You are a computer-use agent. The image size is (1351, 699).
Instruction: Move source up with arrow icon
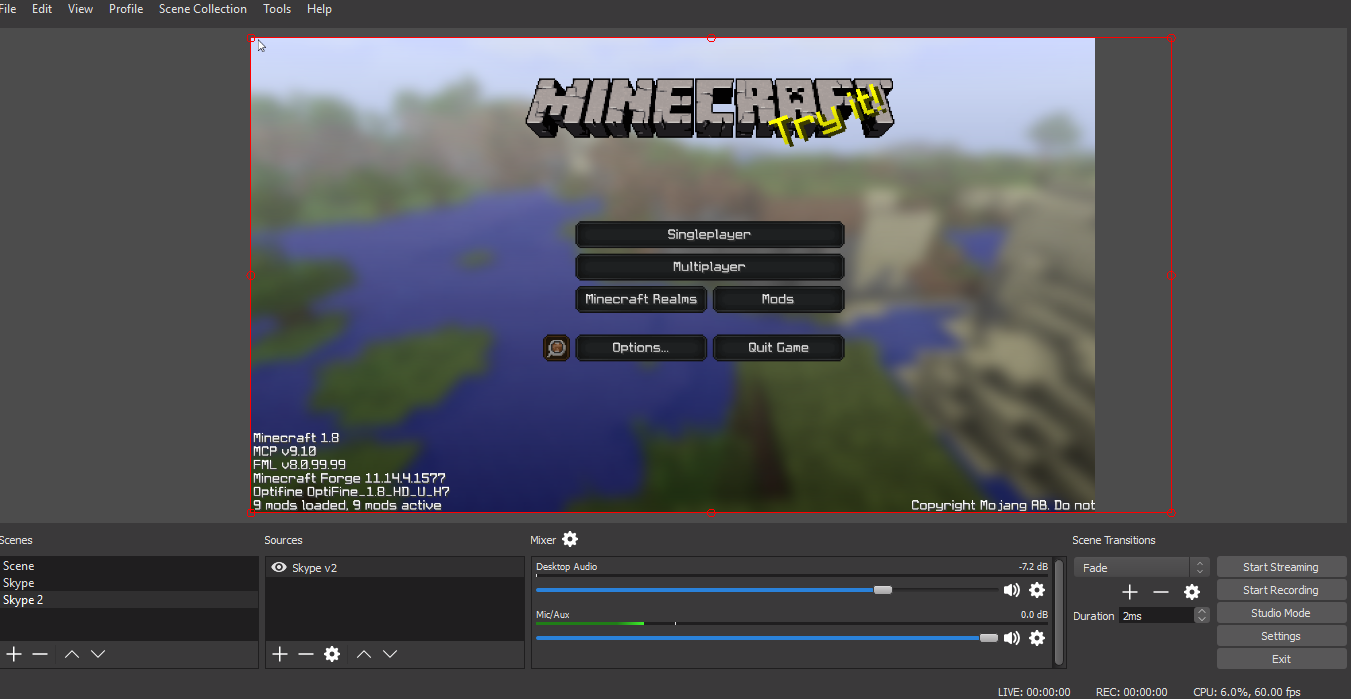click(364, 654)
